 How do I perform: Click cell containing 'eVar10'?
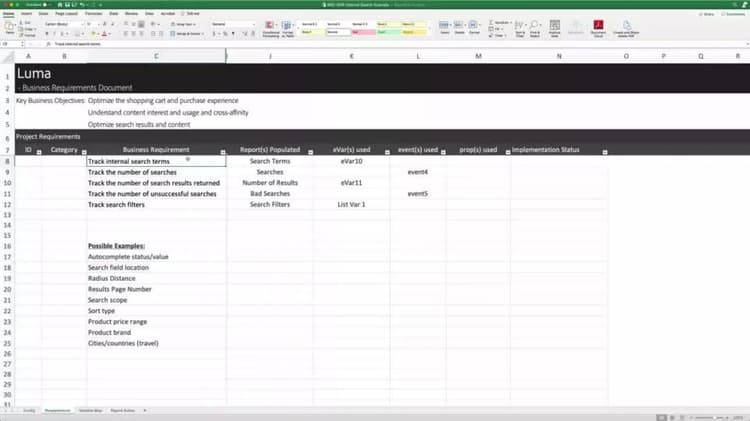352,161
